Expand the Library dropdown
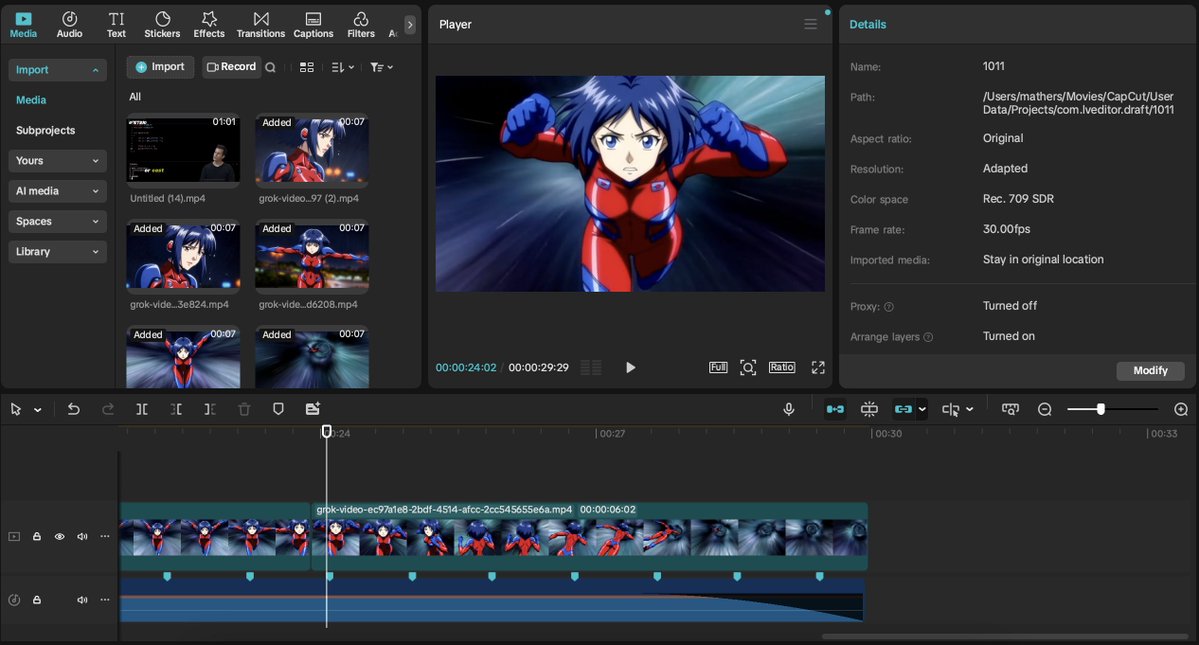Image resolution: width=1199 pixels, height=645 pixels. coord(57,252)
